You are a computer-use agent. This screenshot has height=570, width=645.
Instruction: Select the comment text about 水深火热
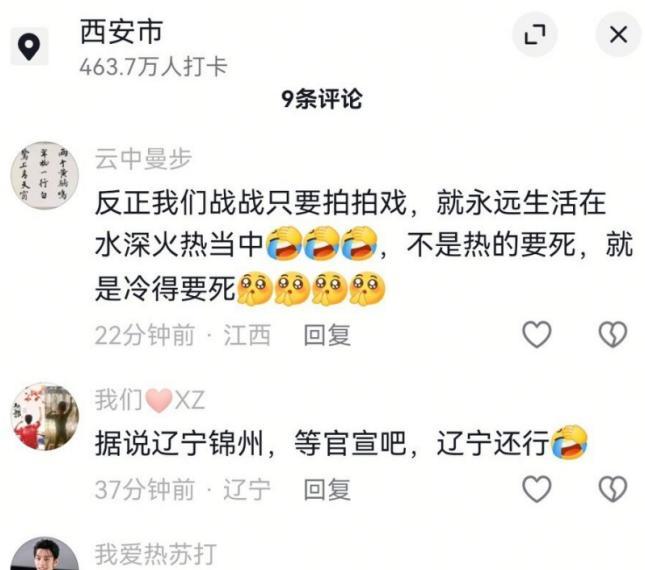(364, 246)
